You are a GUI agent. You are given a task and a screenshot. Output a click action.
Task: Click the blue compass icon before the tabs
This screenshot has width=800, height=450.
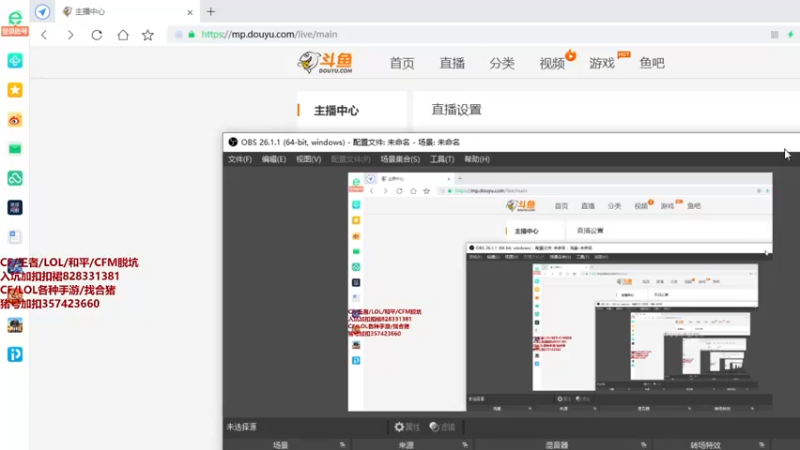[42, 11]
